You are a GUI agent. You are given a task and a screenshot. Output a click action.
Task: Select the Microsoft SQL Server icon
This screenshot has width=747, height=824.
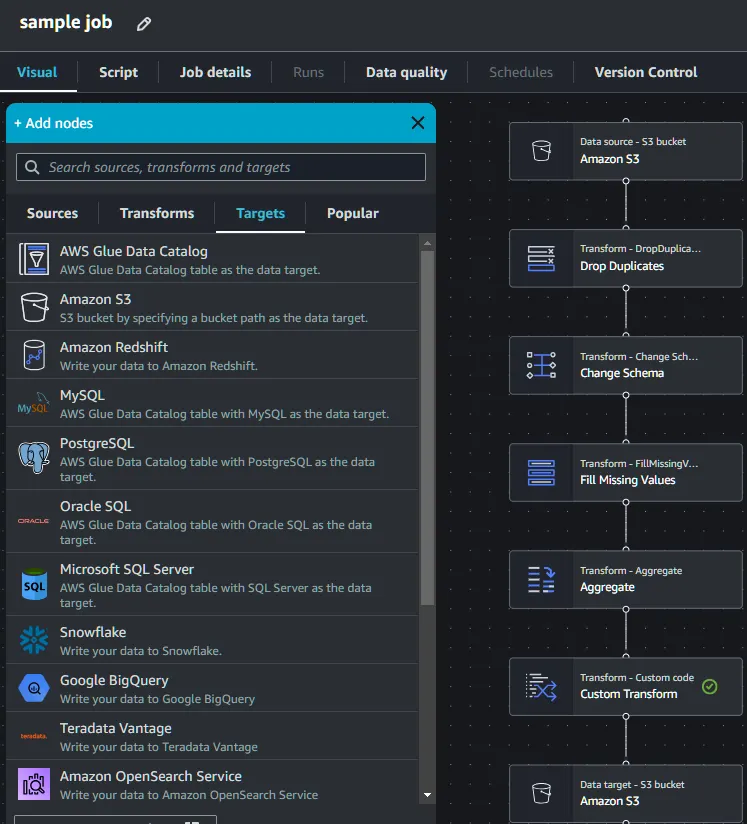click(x=34, y=583)
